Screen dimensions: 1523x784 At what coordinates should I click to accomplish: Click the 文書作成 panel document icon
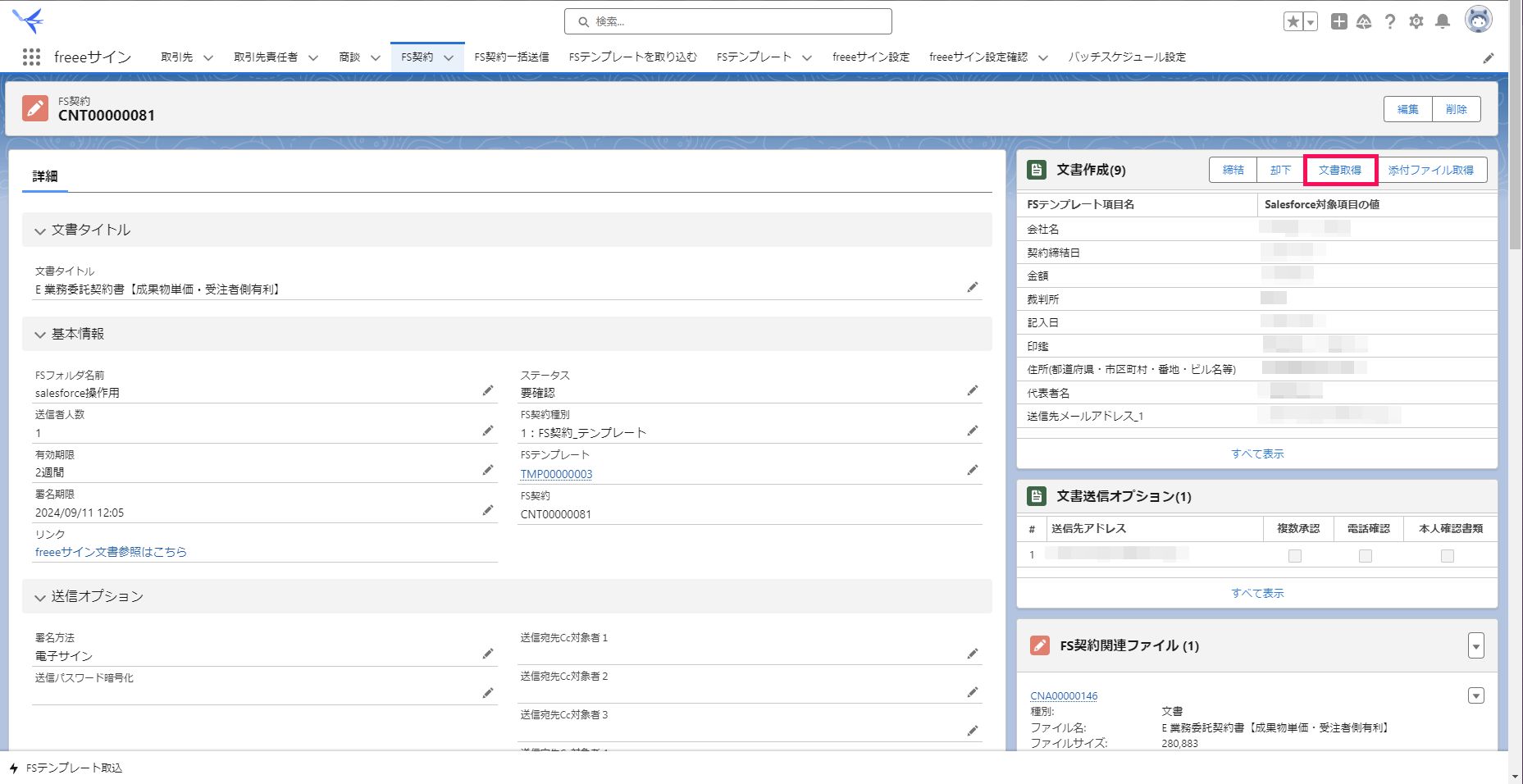1037,170
